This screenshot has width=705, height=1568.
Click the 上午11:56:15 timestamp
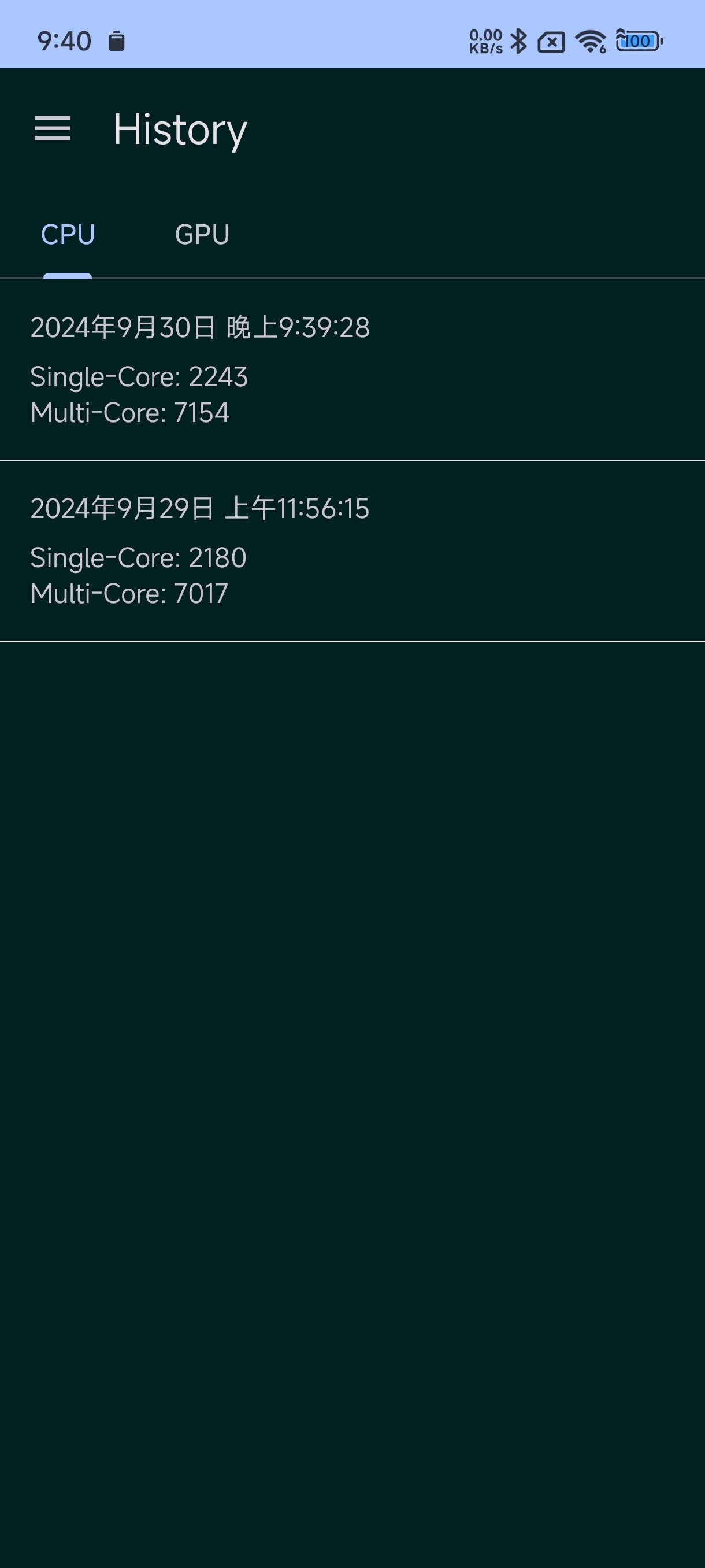pos(297,508)
